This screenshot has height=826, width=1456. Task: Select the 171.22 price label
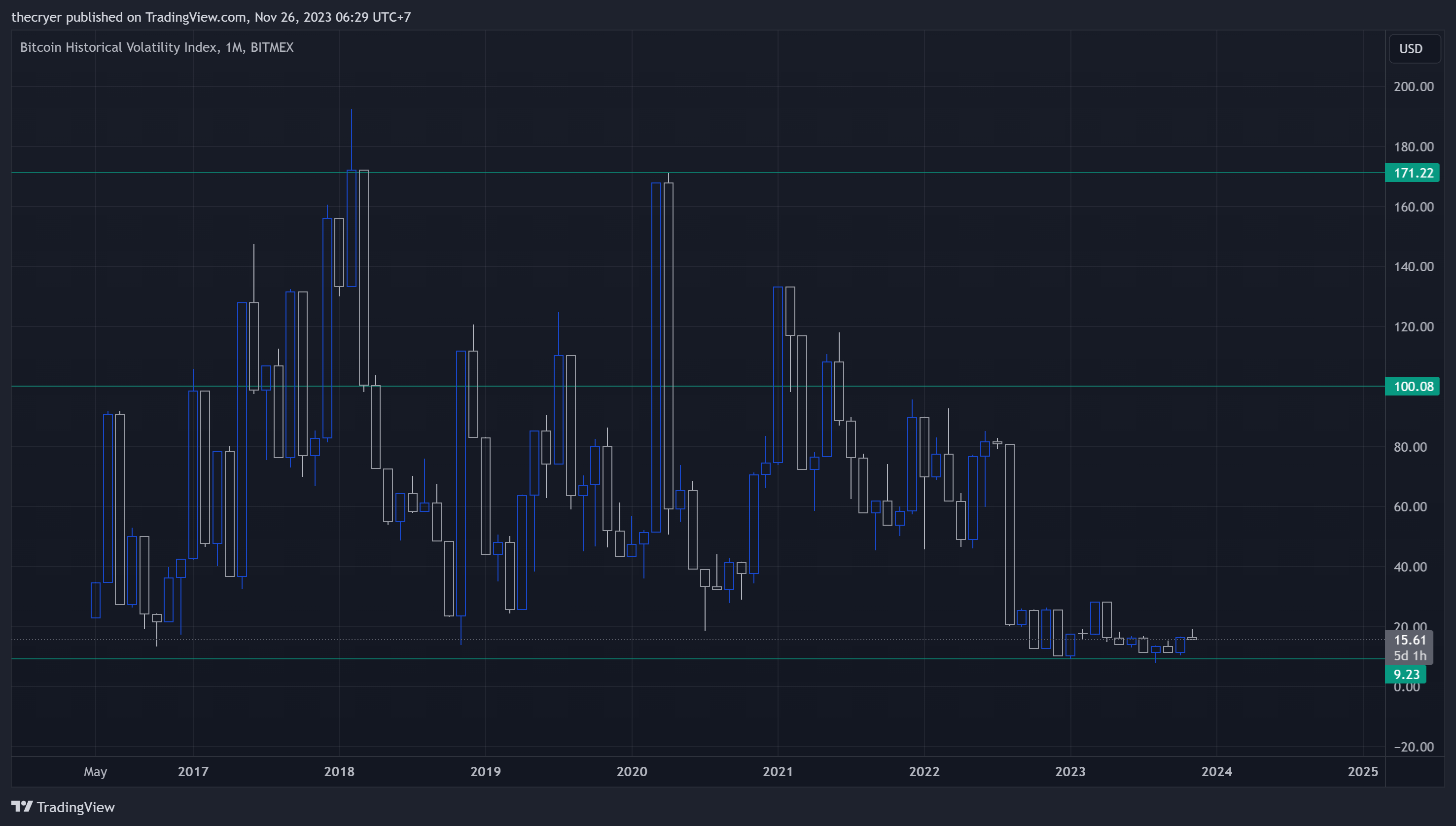click(x=1412, y=173)
